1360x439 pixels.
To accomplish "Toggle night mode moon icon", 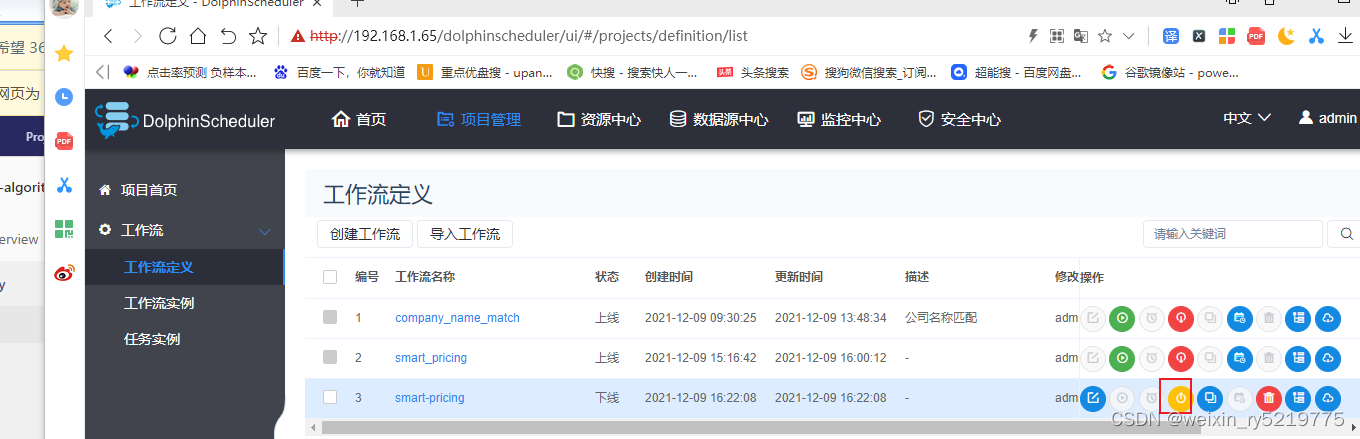I will [x=1286, y=36].
